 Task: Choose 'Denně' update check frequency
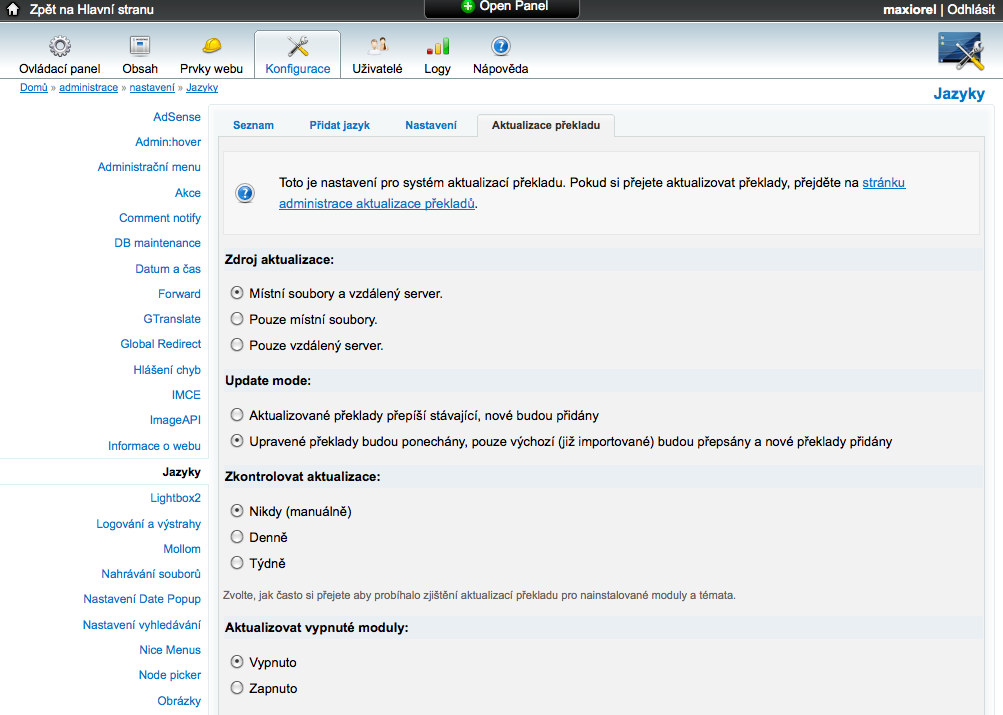237,537
